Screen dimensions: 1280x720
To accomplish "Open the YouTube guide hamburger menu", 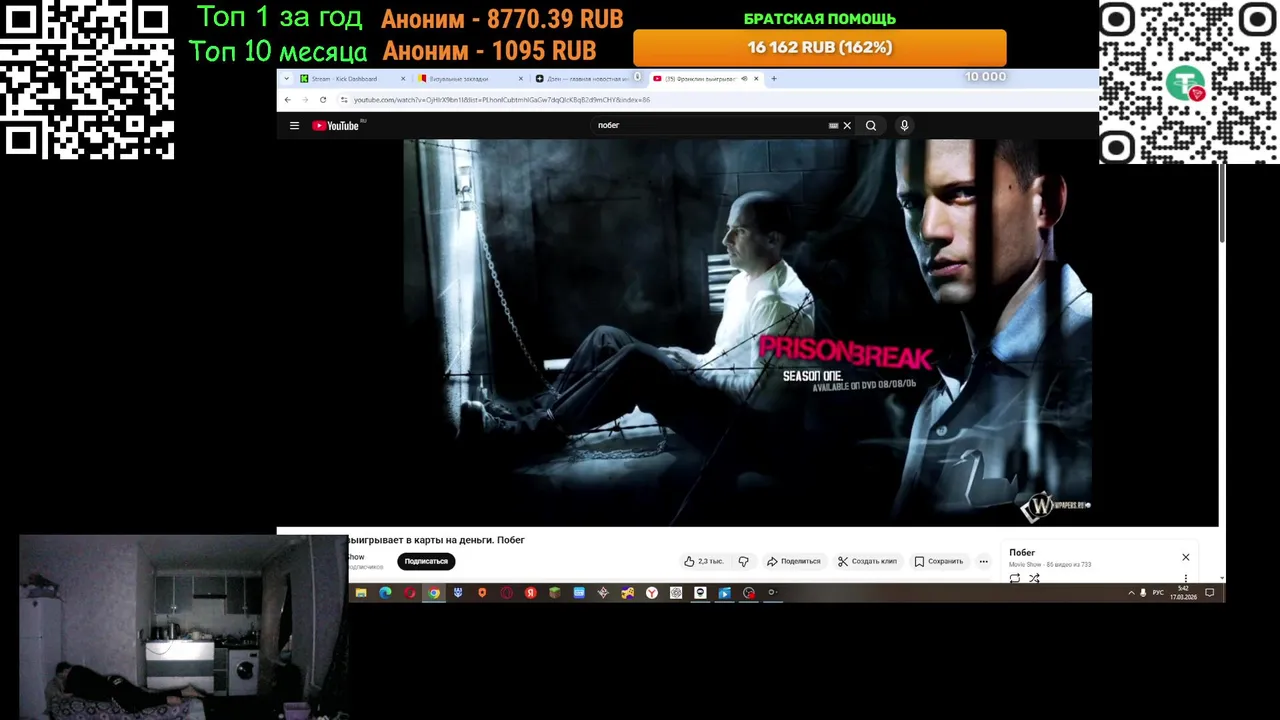I will point(294,126).
